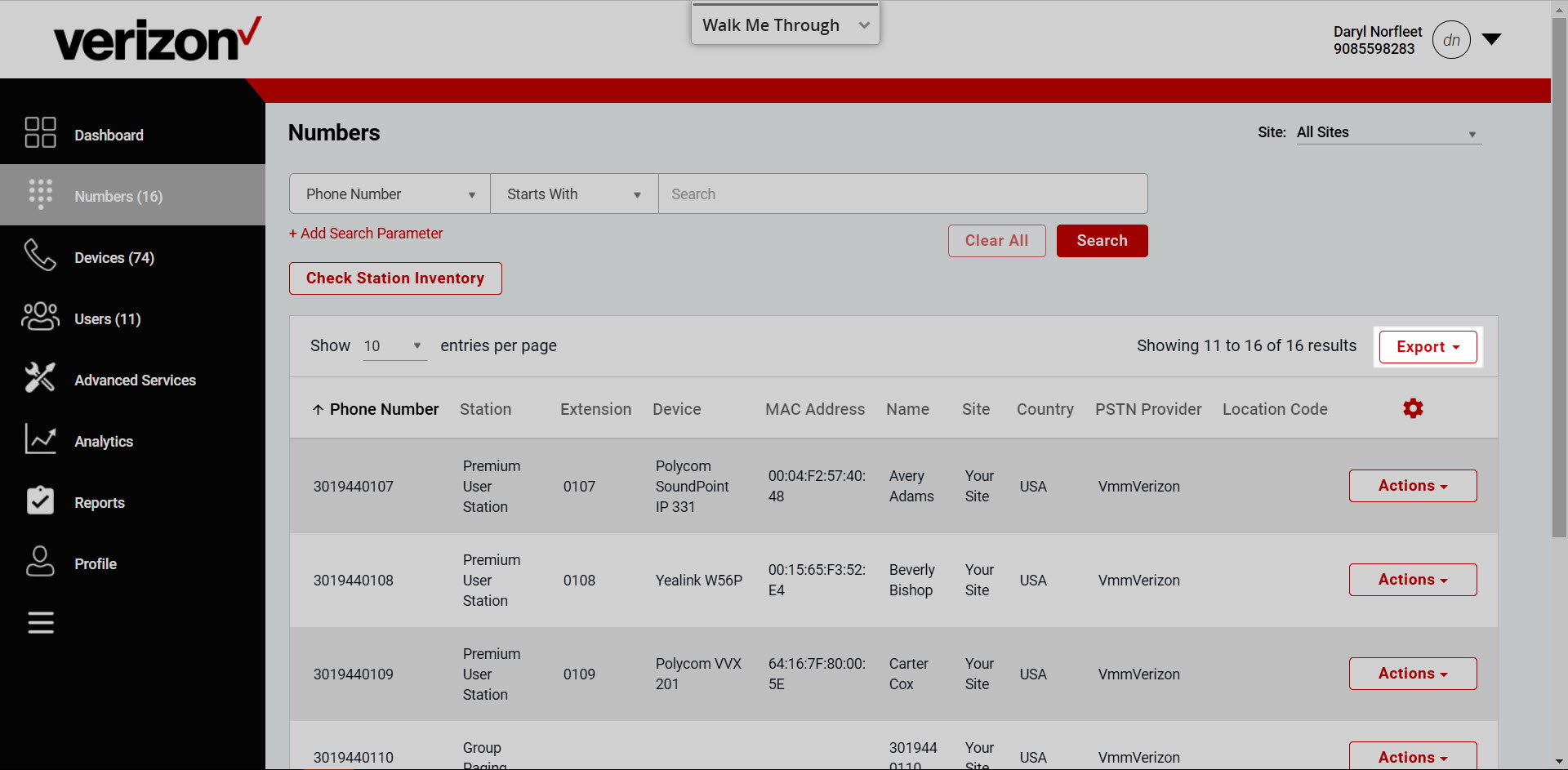The width and height of the screenshot is (1568, 770).
Task: Click the PSTN Provider column header
Action: tap(1148, 409)
